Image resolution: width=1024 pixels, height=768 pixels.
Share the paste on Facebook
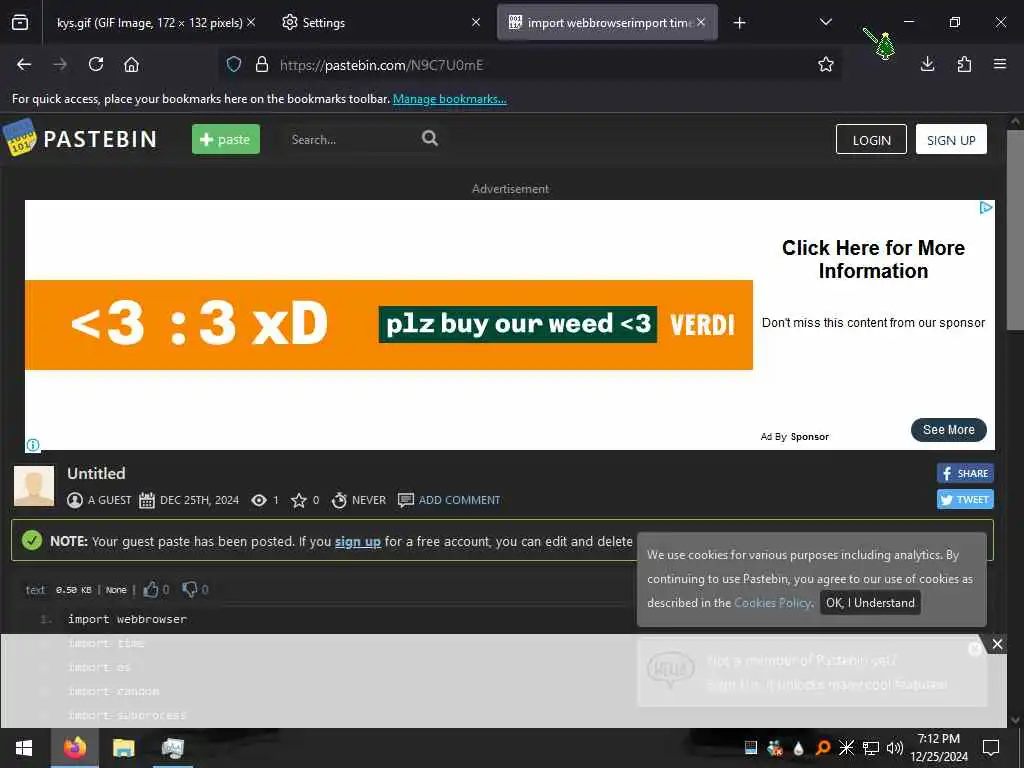point(965,473)
